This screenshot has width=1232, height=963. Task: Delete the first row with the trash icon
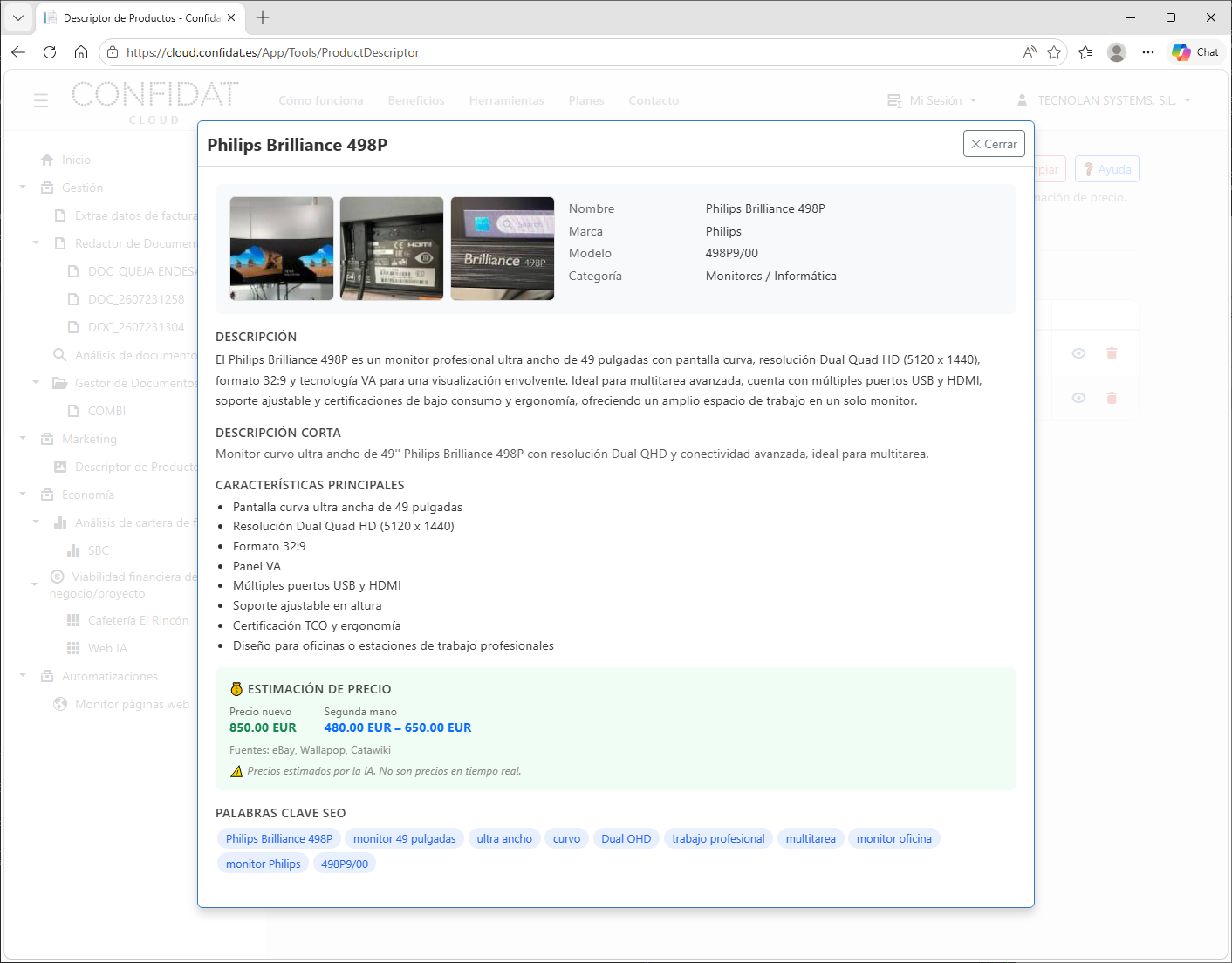click(x=1112, y=353)
